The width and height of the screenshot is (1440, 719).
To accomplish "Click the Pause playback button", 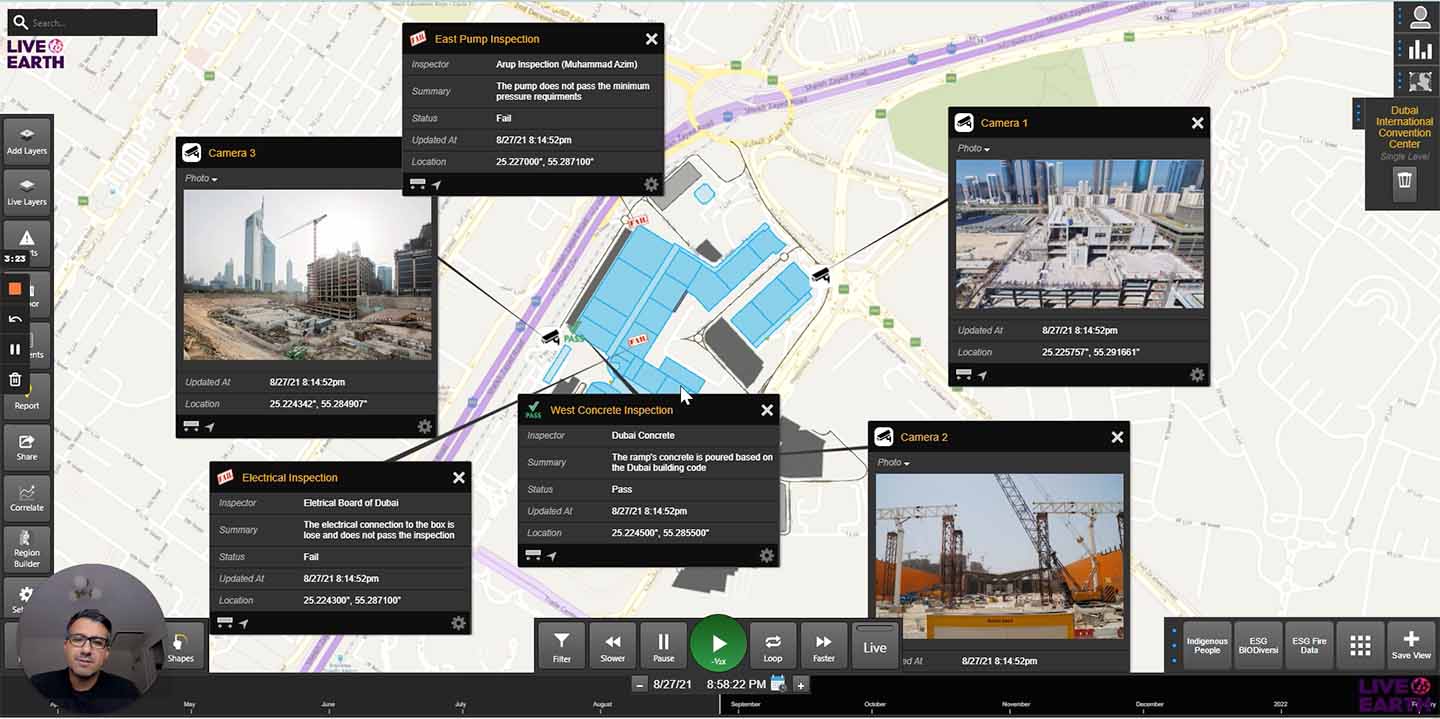I will (663, 646).
